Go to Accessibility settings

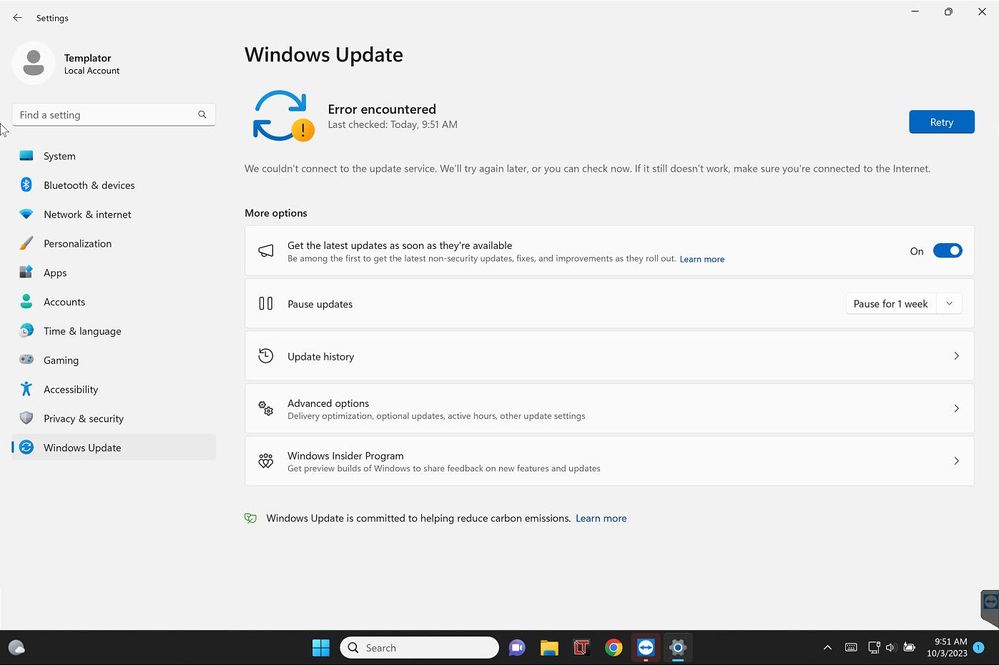pyautogui.click(x=113, y=389)
